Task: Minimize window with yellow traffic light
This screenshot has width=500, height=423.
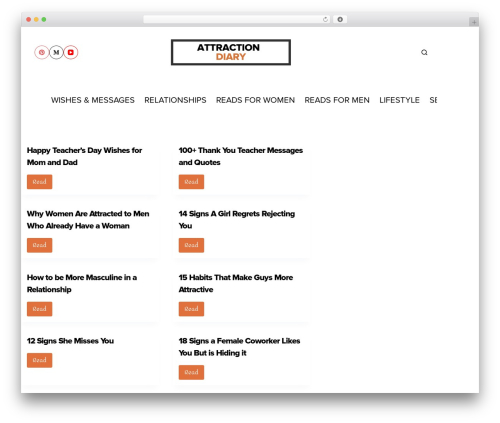Action: [x=36, y=20]
